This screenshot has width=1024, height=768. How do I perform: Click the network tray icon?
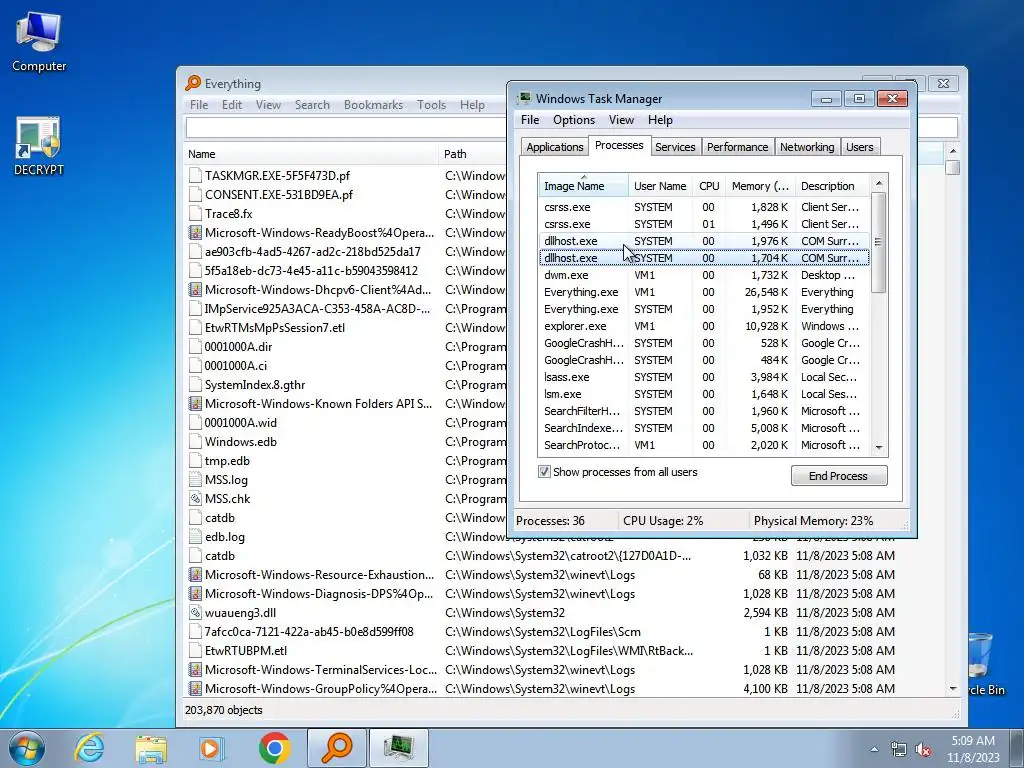tap(899, 749)
